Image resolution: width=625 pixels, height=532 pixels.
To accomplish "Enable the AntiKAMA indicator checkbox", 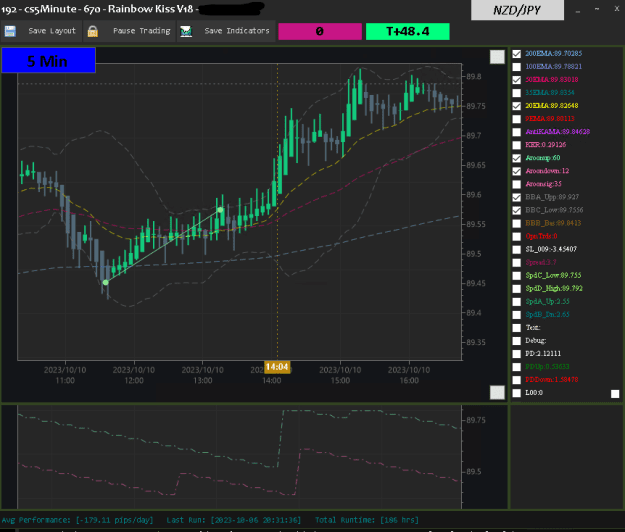I will pyautogui.click(x=517, y=132).
